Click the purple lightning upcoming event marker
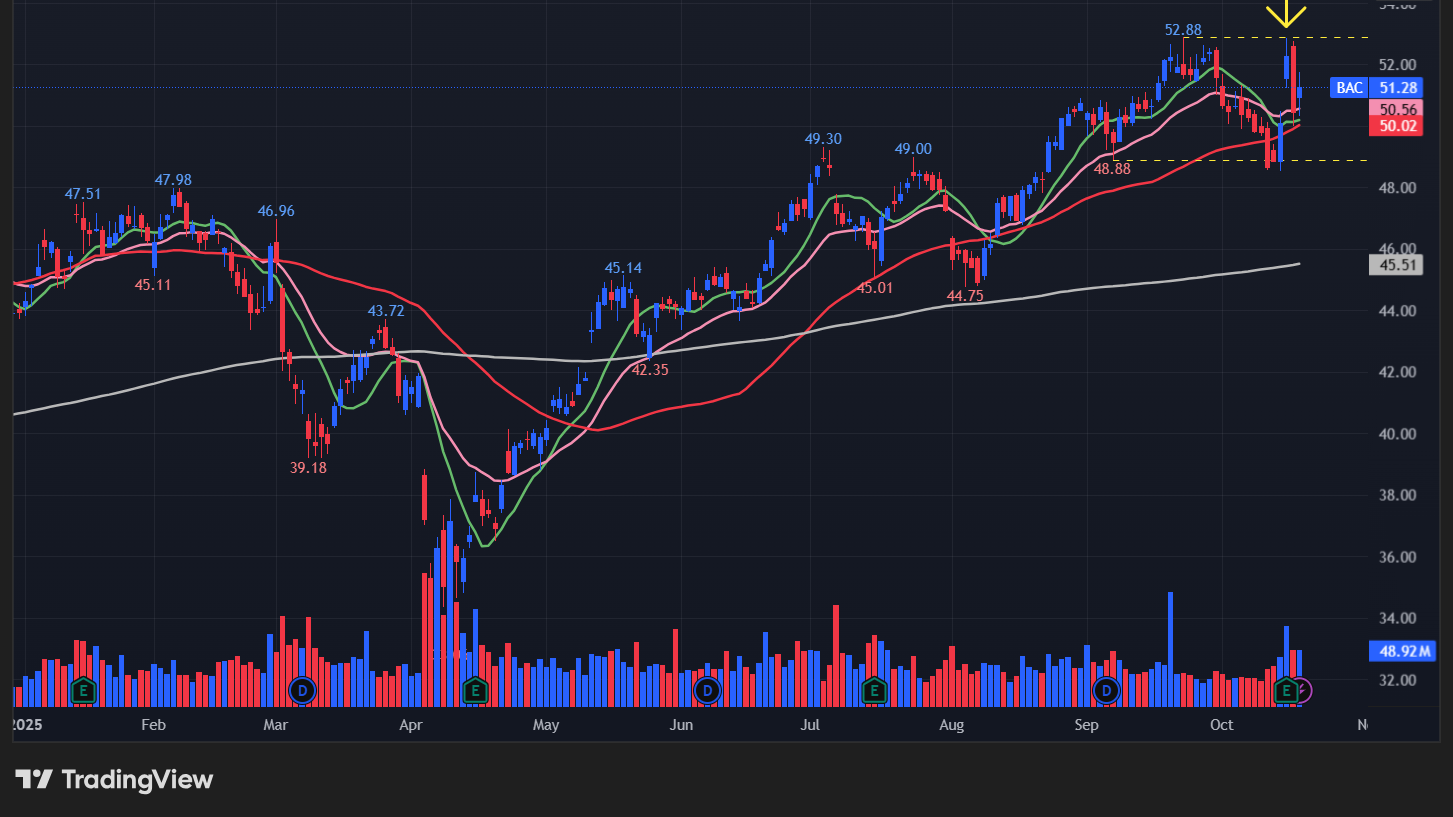Viewport: 1453px width, 817px height. pos(1302,690)
